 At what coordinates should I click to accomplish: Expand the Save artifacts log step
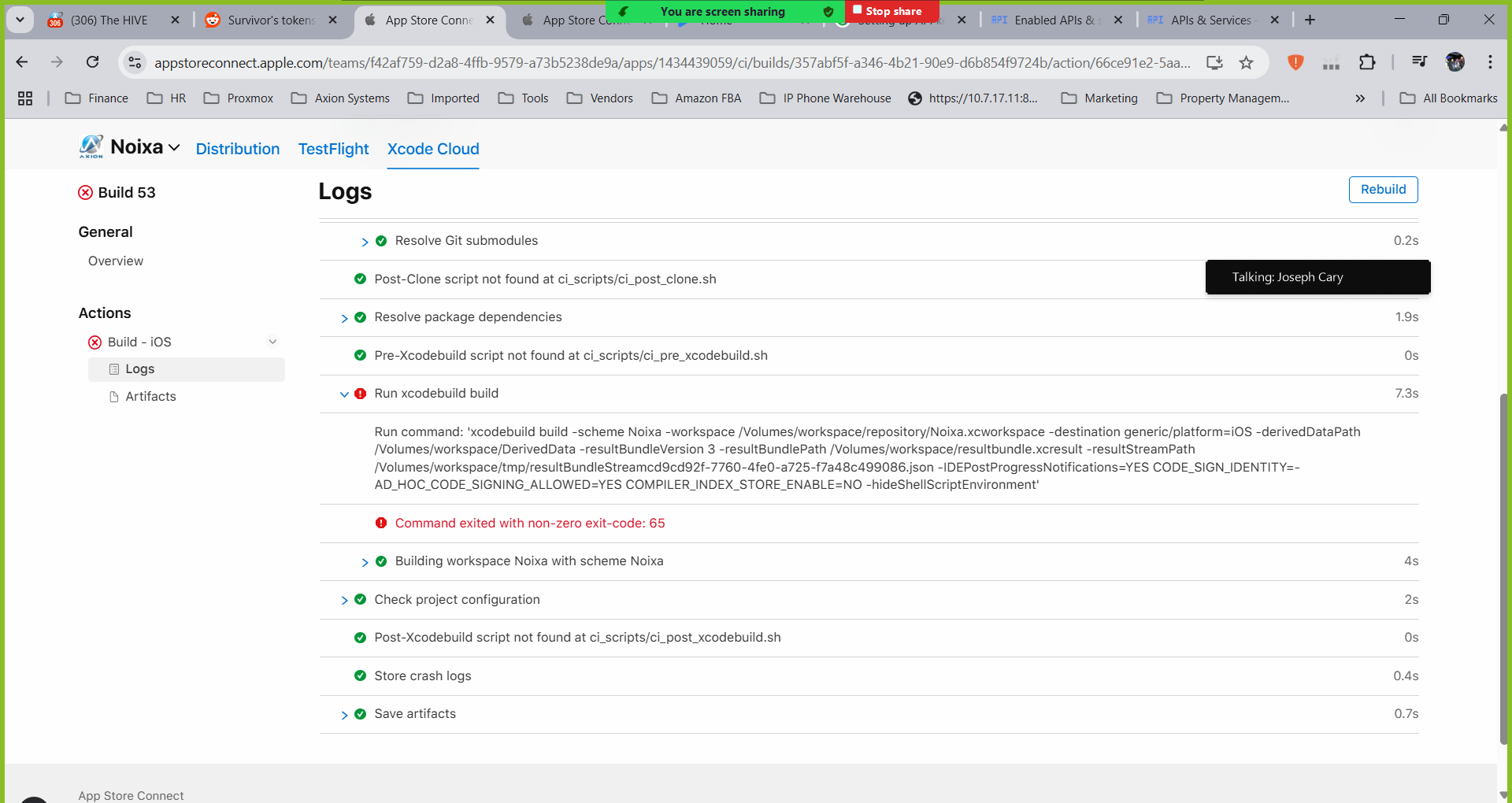click(x=344, y=715)
